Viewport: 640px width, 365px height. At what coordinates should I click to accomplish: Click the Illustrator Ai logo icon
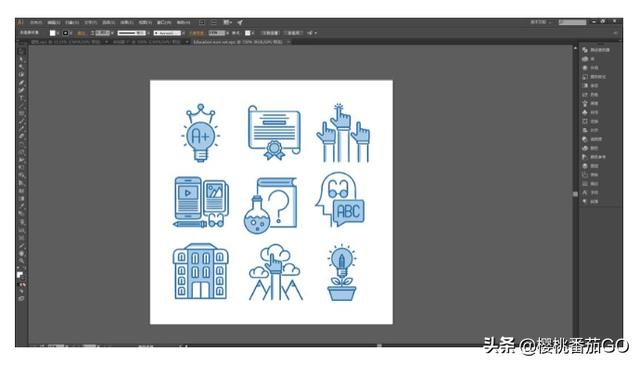[x=21, y=22]
